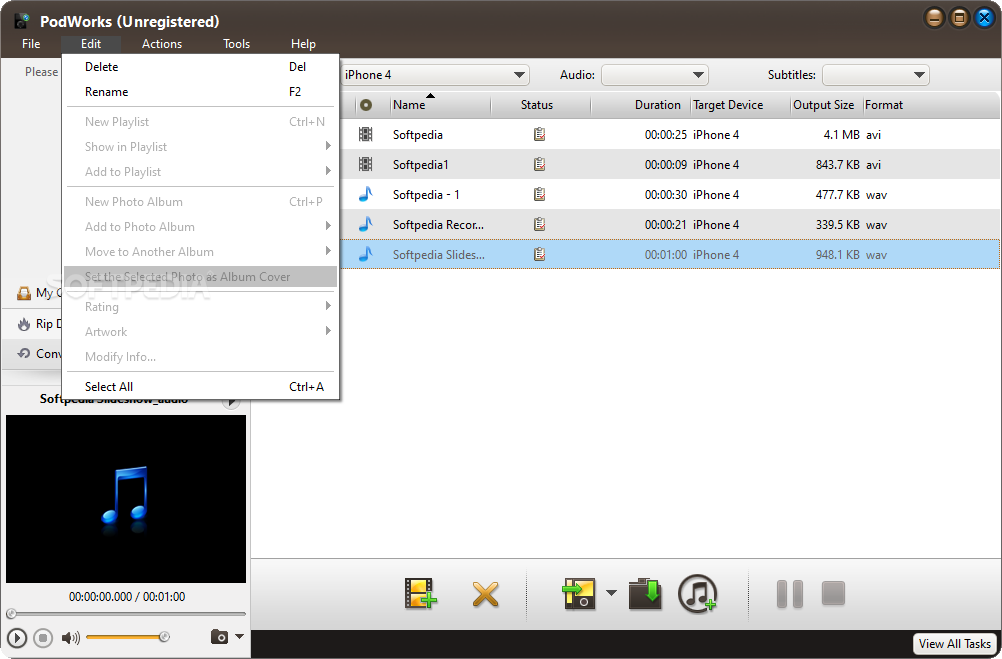1002x659 pixels.
Task: Choose Delete from Edit menu
Action: pos(201,66)
